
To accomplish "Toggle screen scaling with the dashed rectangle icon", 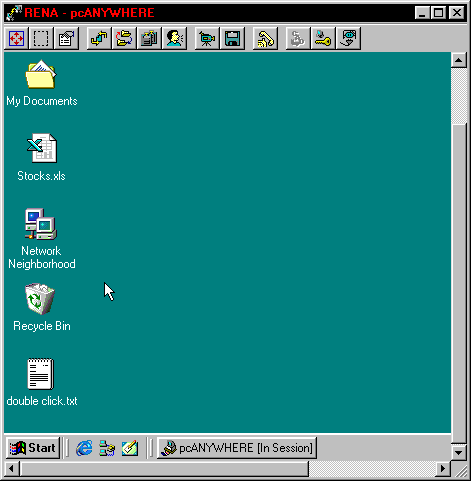I will [41, 39].
